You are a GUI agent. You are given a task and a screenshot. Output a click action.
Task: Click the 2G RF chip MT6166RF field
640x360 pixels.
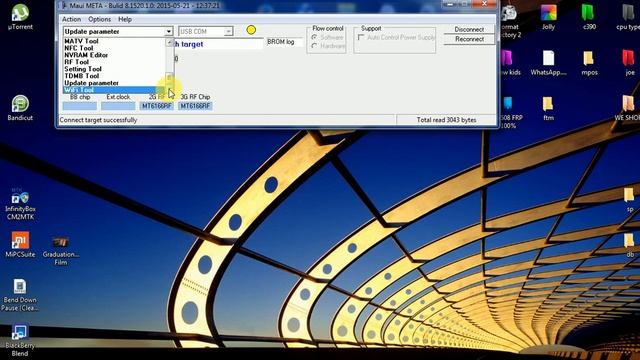157,106
